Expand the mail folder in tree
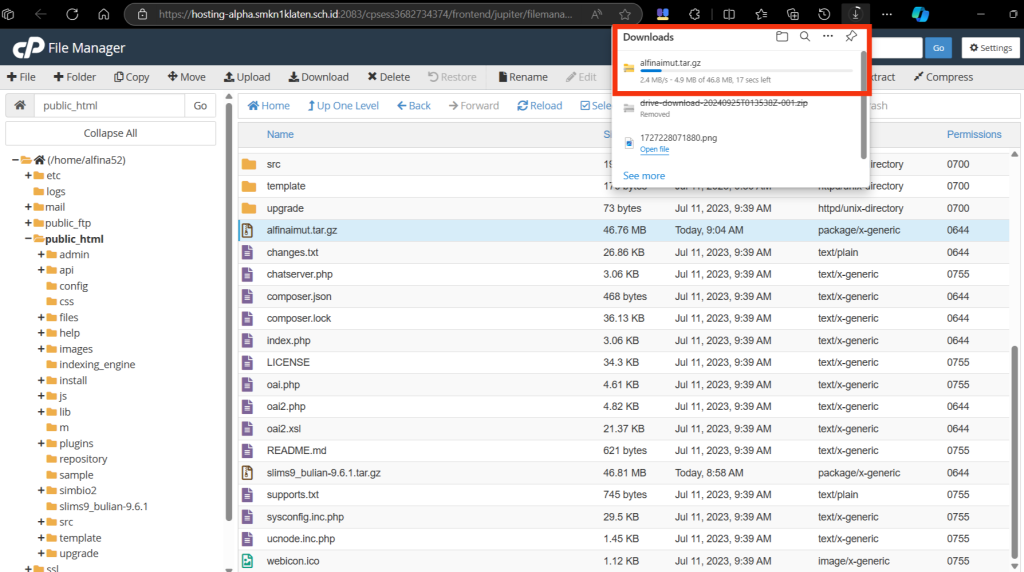Viewport: 1024px width, 572px height. 29,207
